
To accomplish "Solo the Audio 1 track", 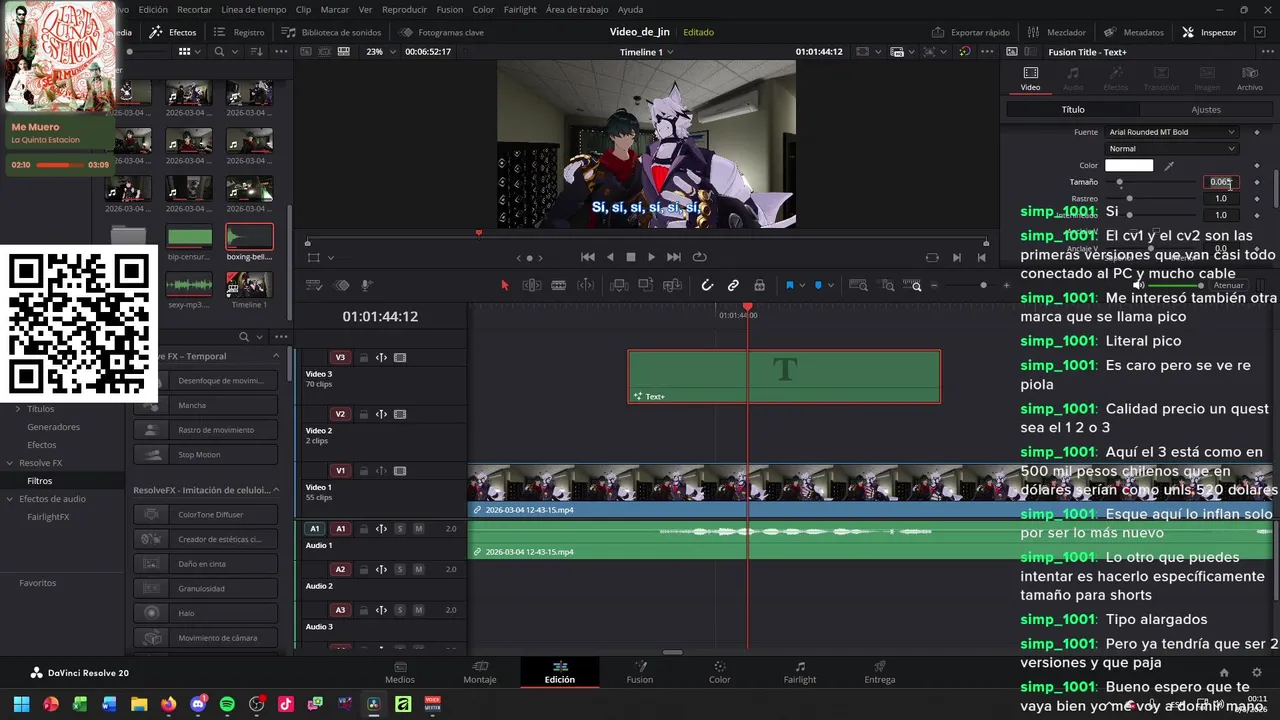I will pos(399,529).
